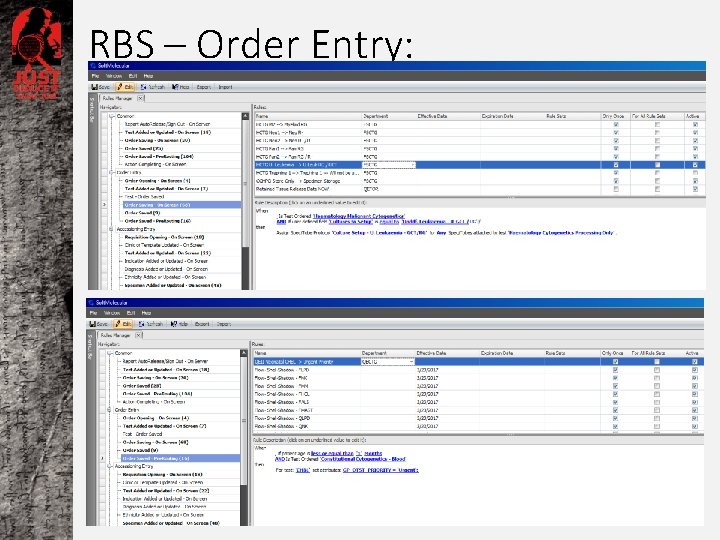Click the app icon in lower window title bar
This screenshot has height=540, width=720.
[x=91, y=303]
